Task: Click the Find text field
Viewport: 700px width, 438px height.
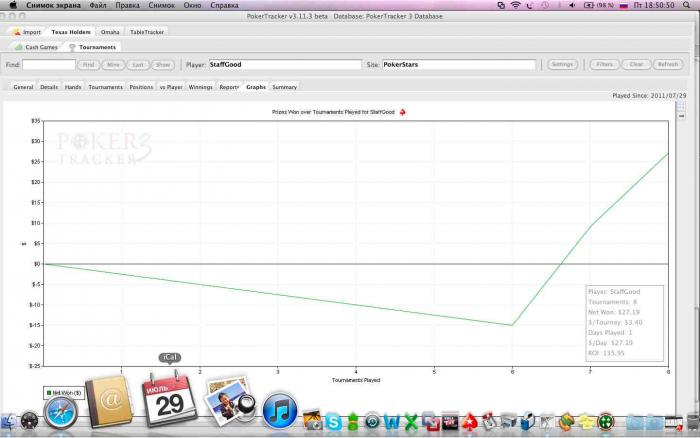Action: click(x=49, y=65)
